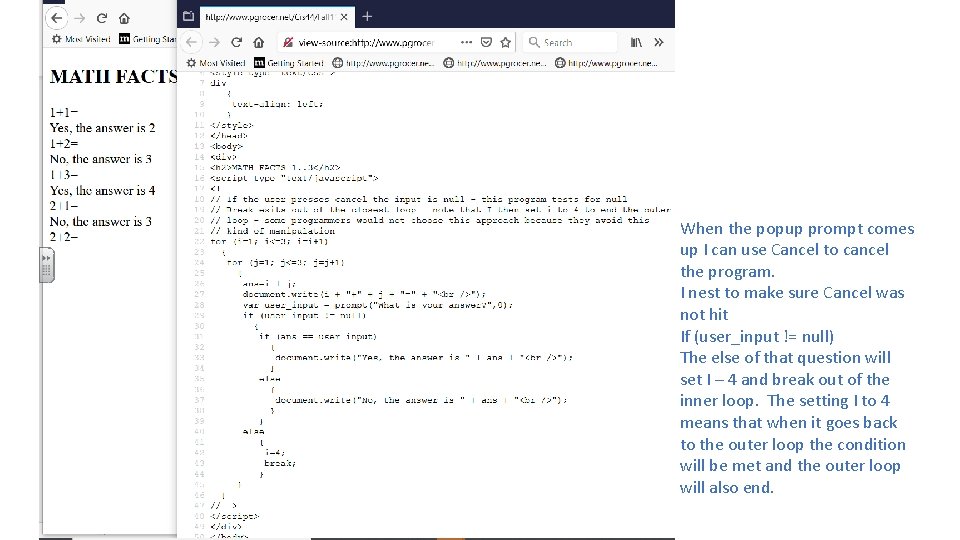Open page actions three-dot menu
The image size is (960, 540).
[467, 42]
